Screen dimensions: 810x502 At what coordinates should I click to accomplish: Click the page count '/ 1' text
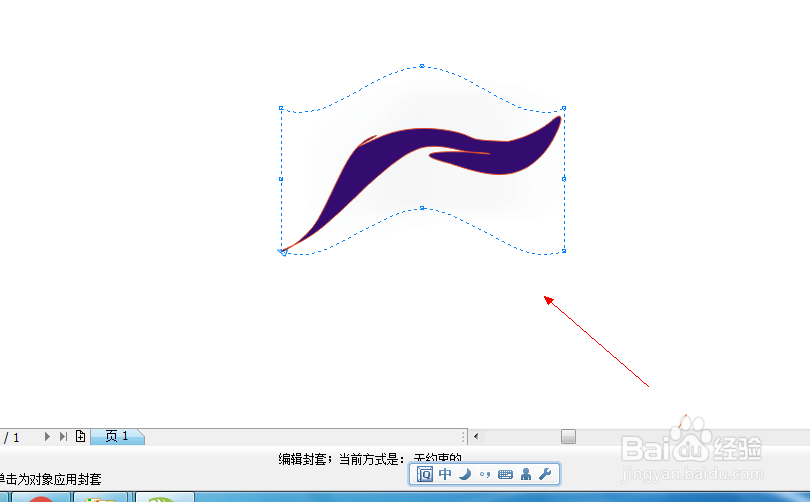12,437
